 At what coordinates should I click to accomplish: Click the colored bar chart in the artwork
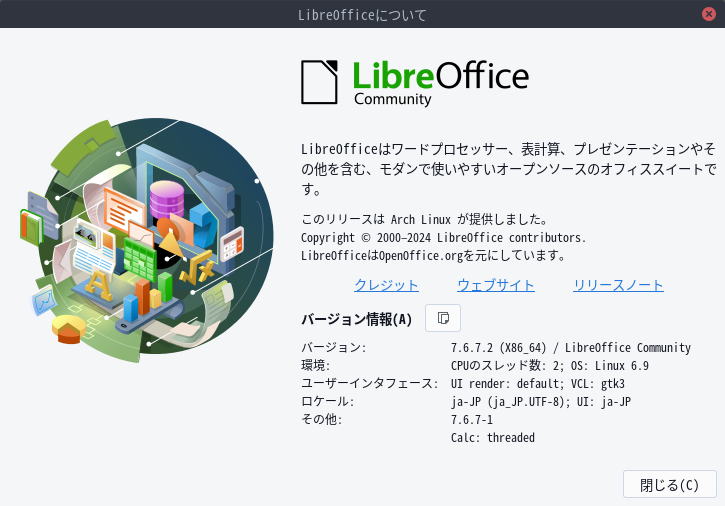pos(147,297)
